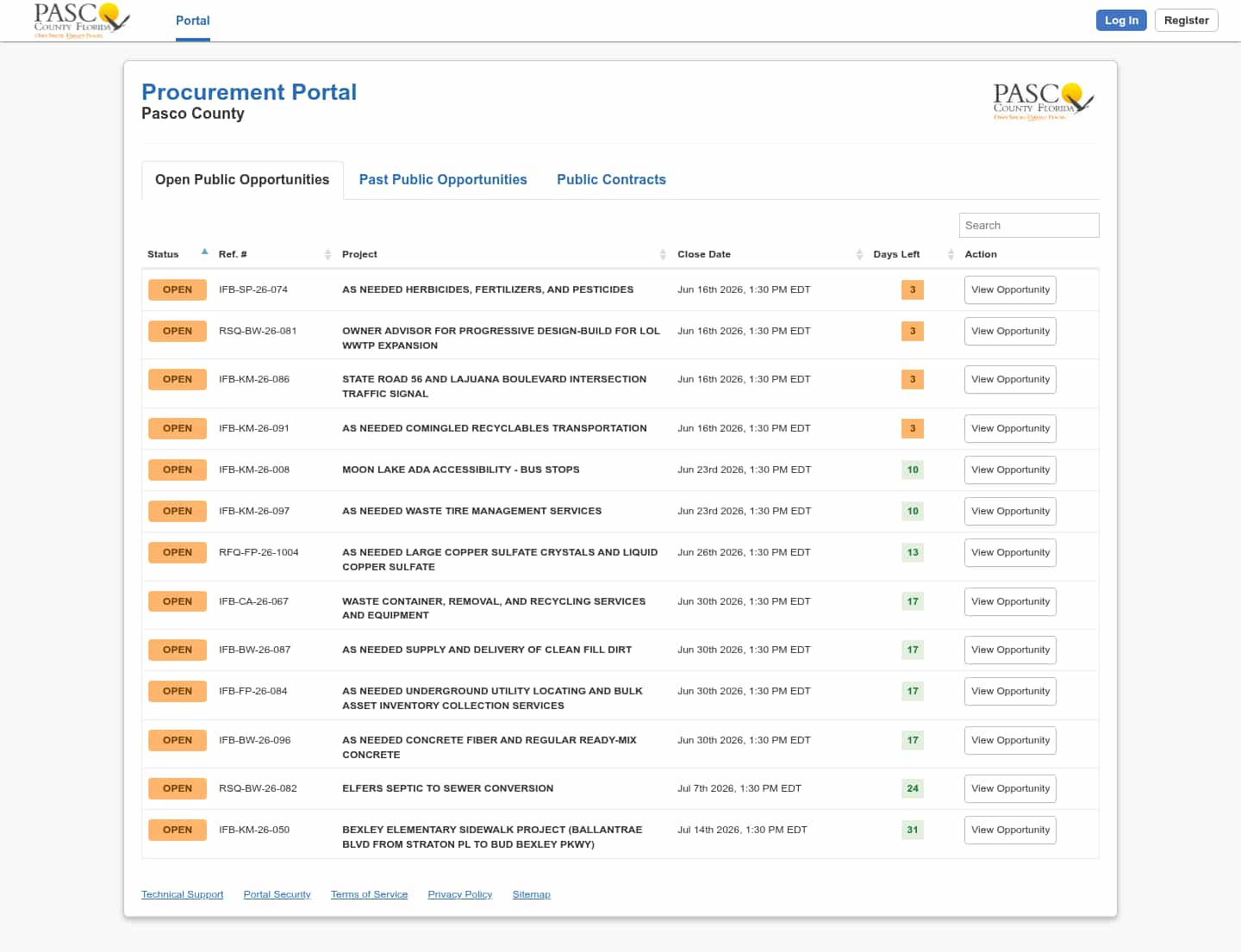
Task: Click the Pasco County logo beside Procurement Portal
Action: tap(1044, 102)
